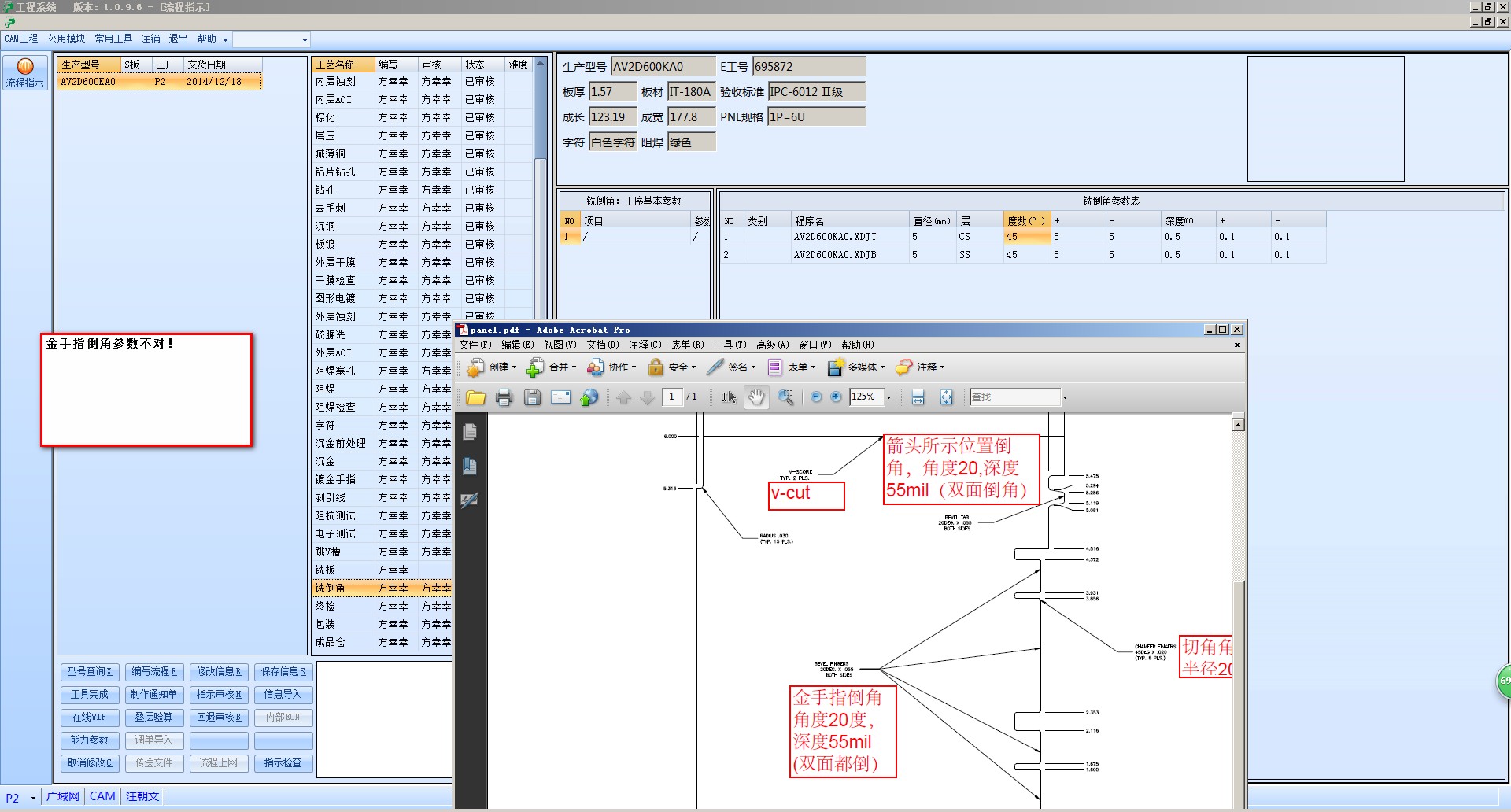The height and width of the screenshot is (812, 1511).
Task: Zoom out with the minus icon
Action: pos(816,397)
